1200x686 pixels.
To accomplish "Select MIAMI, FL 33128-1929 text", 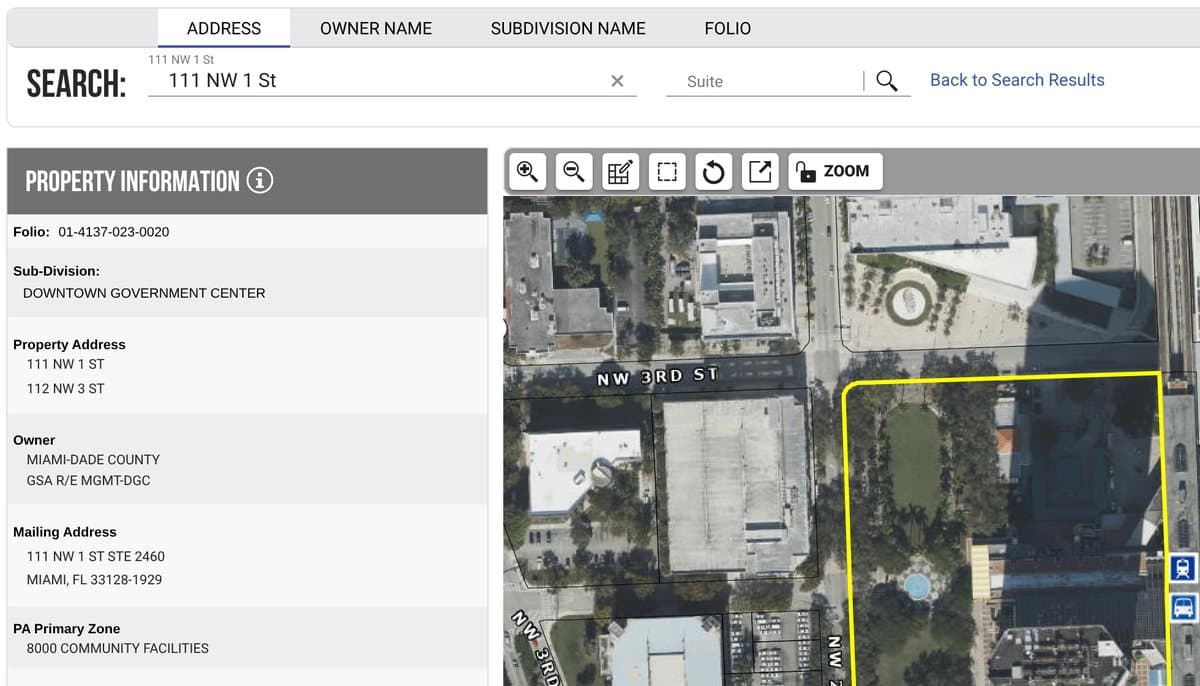I will coord(94,579).
